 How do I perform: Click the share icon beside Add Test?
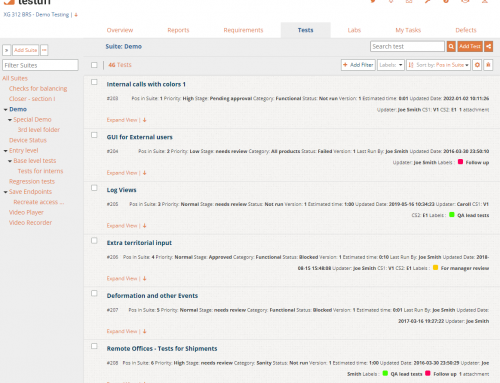488,46
